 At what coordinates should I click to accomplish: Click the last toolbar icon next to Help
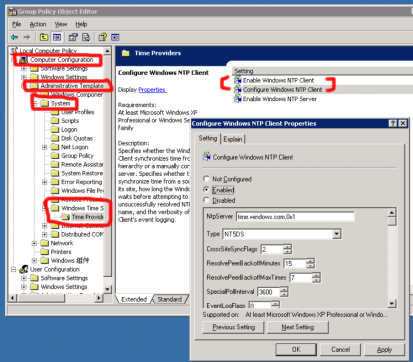(115, 37)
